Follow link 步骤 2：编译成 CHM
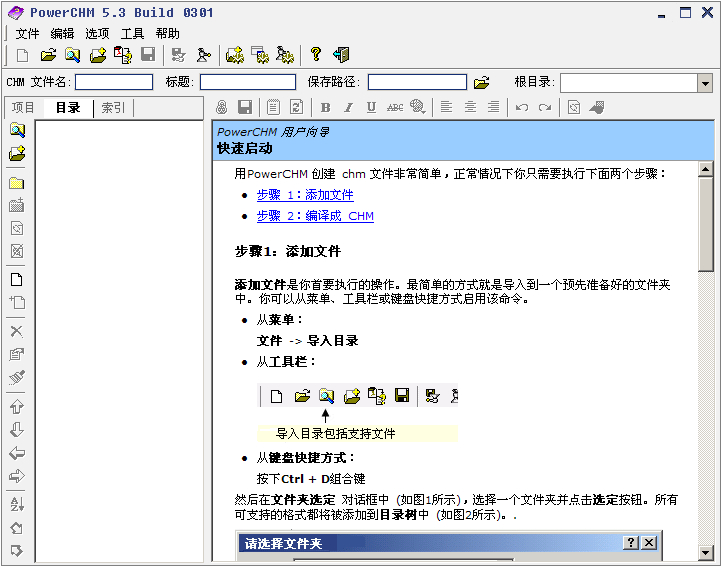Screen dimensions: 723x568 click(x=315, y=216)
